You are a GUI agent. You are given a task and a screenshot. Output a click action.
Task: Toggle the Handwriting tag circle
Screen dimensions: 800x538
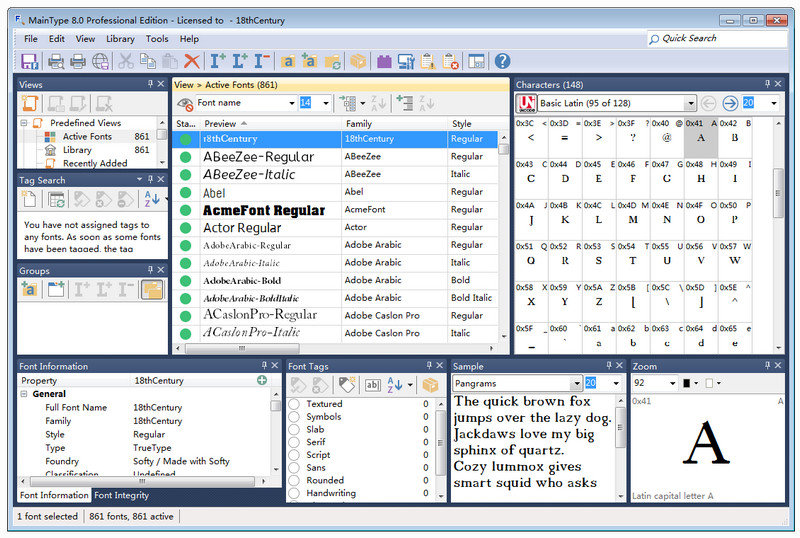tap(294, 493)
